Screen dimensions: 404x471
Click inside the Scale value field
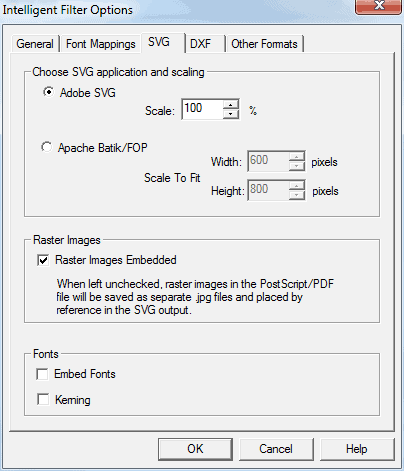click(x=202, y=109)
